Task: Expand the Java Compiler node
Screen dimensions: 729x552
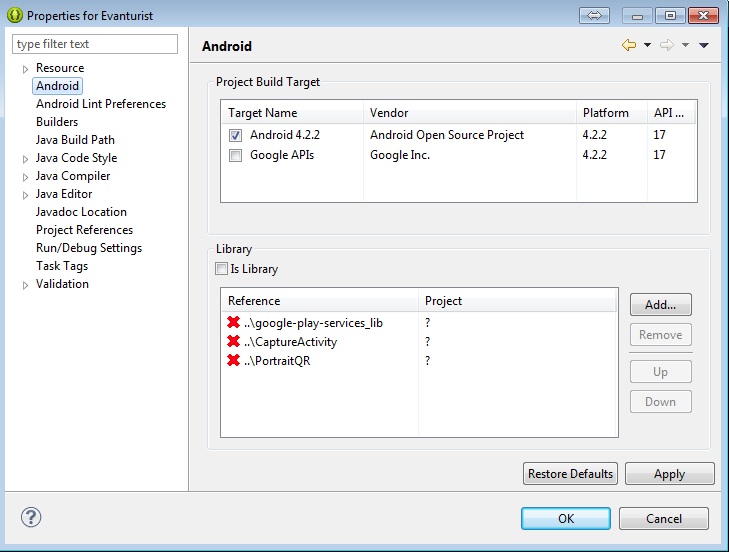Action: (26, 178)
